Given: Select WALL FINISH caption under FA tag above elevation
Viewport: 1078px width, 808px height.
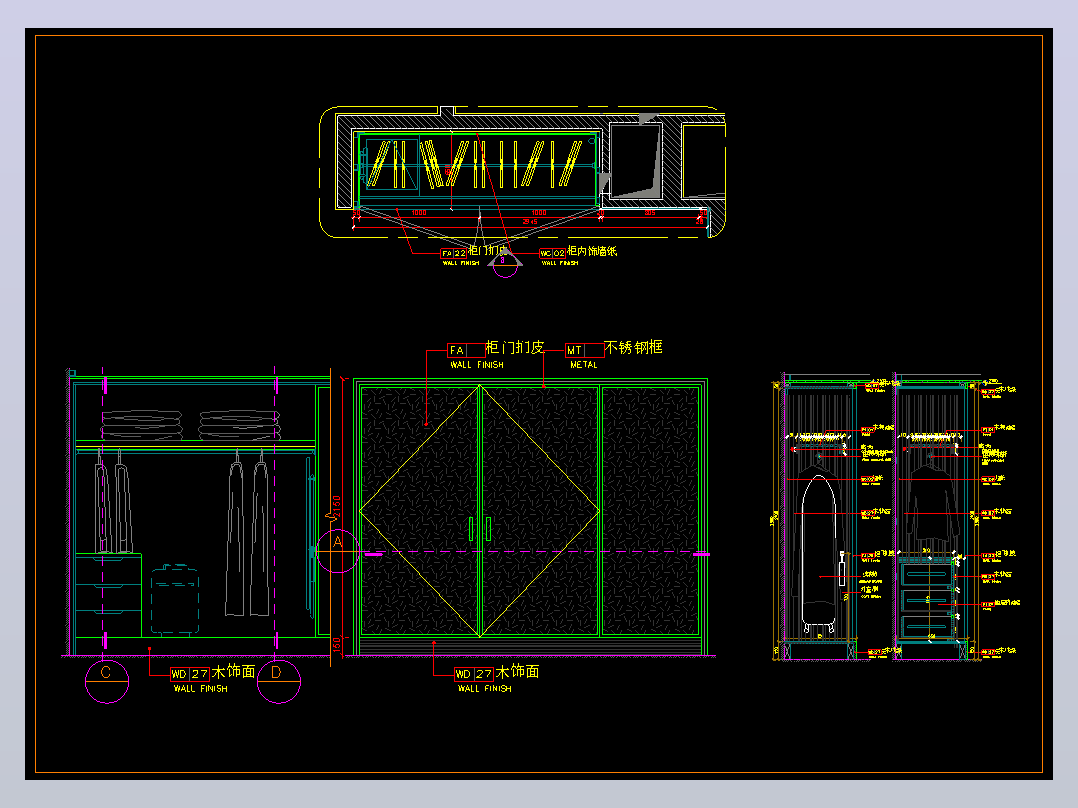Looking at the screenshot, I should tap(477, 365).
